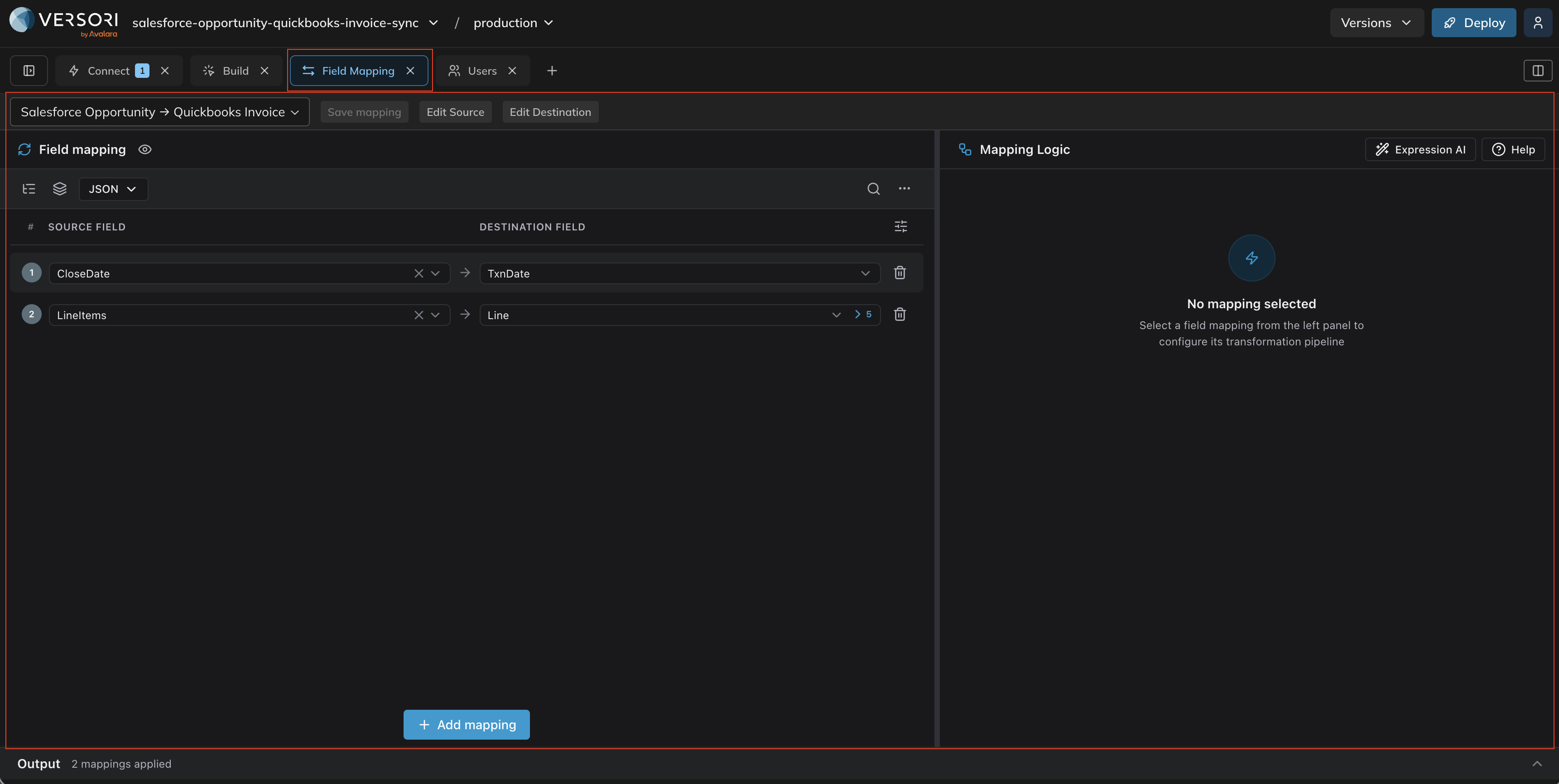Click Edit Source button

tap(455, 112)
